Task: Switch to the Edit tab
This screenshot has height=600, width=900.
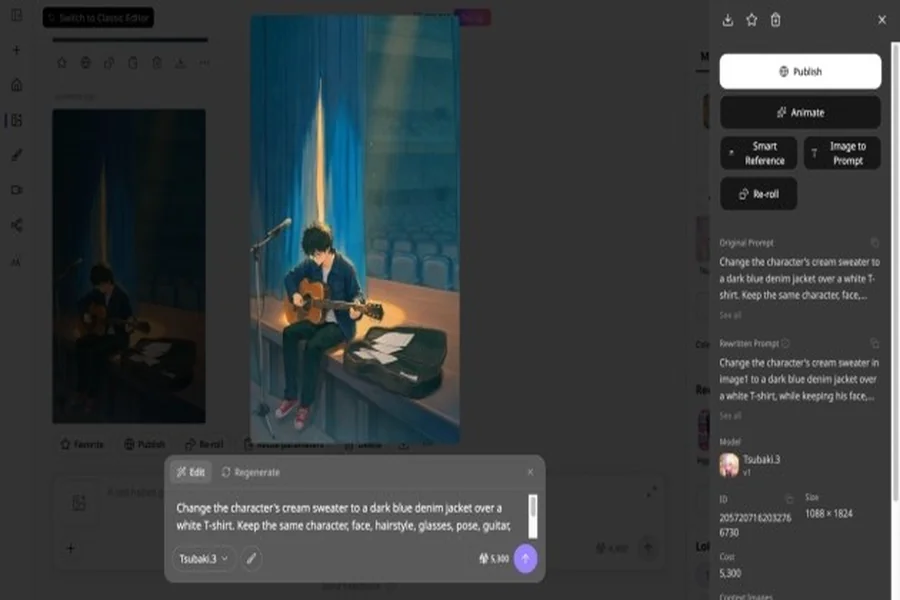Action: coord(191,472)
